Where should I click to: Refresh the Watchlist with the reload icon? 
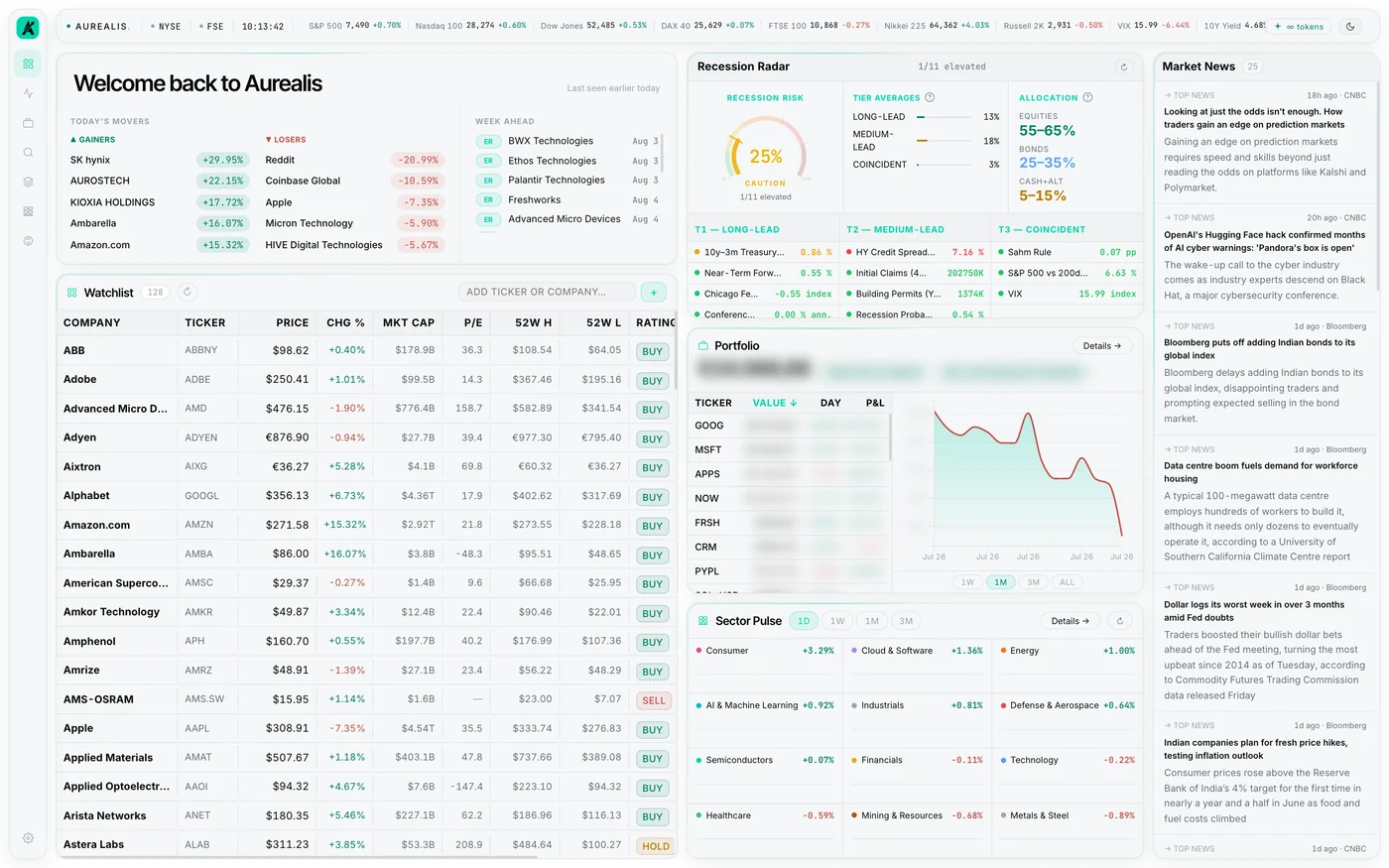pyautogui.click(x=188, y=292)
